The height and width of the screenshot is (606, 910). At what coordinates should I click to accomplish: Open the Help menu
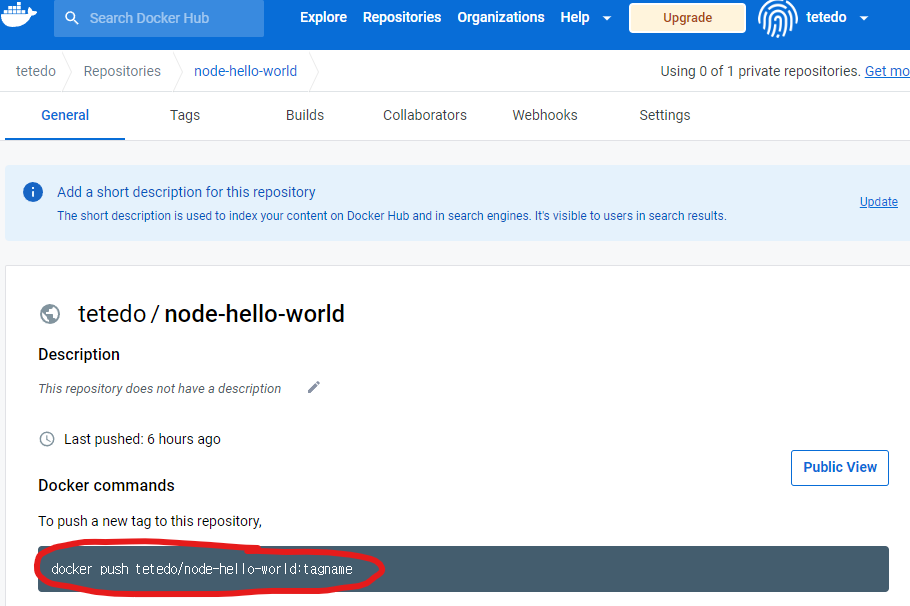click(575, 17)
